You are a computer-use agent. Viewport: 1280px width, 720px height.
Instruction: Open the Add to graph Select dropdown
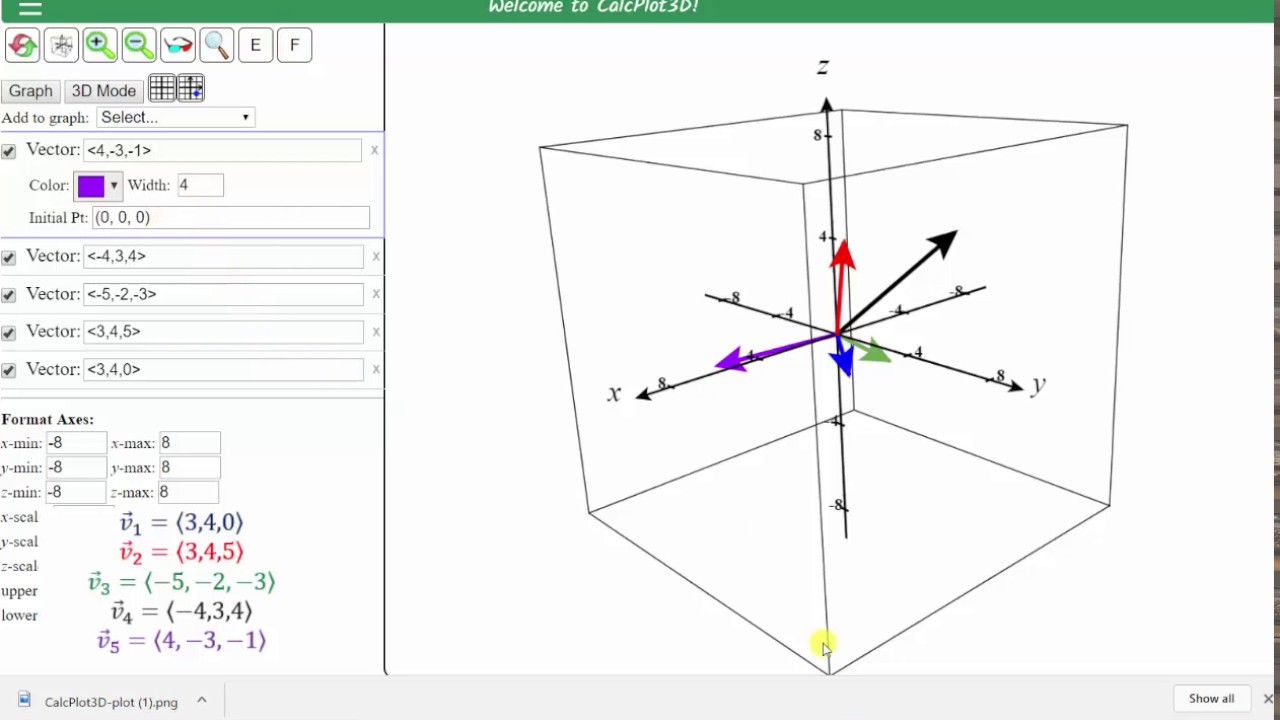[x=174, y=117]
